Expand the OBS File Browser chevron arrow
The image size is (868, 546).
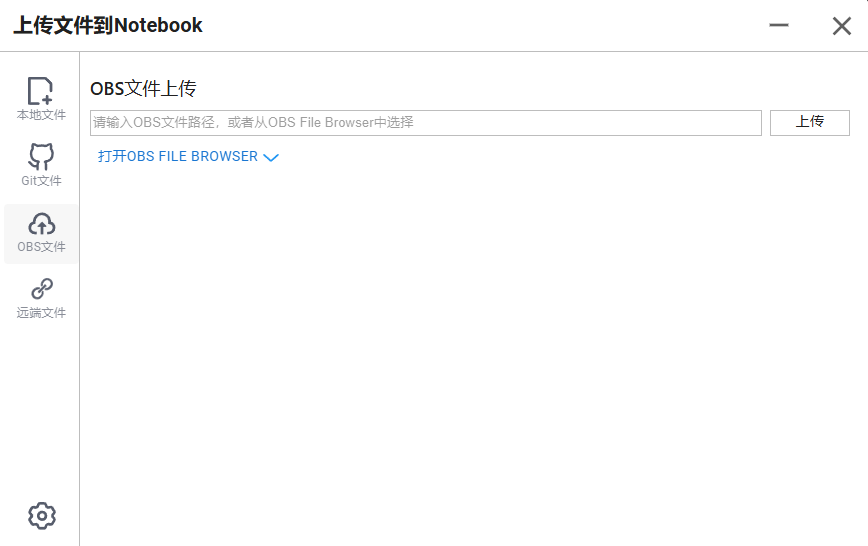click(271, 158)
